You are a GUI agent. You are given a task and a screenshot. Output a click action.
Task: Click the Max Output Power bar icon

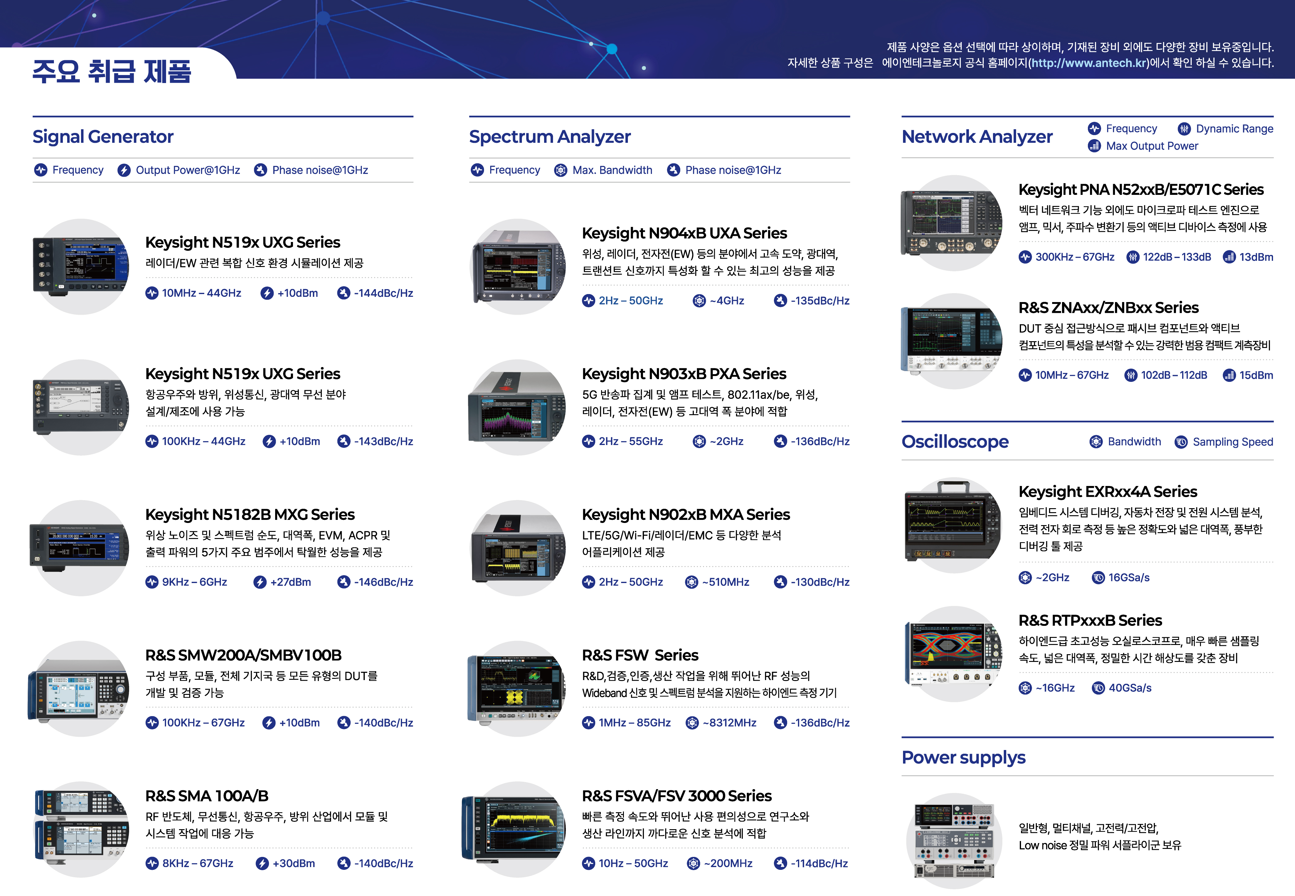coord(1094,146)
